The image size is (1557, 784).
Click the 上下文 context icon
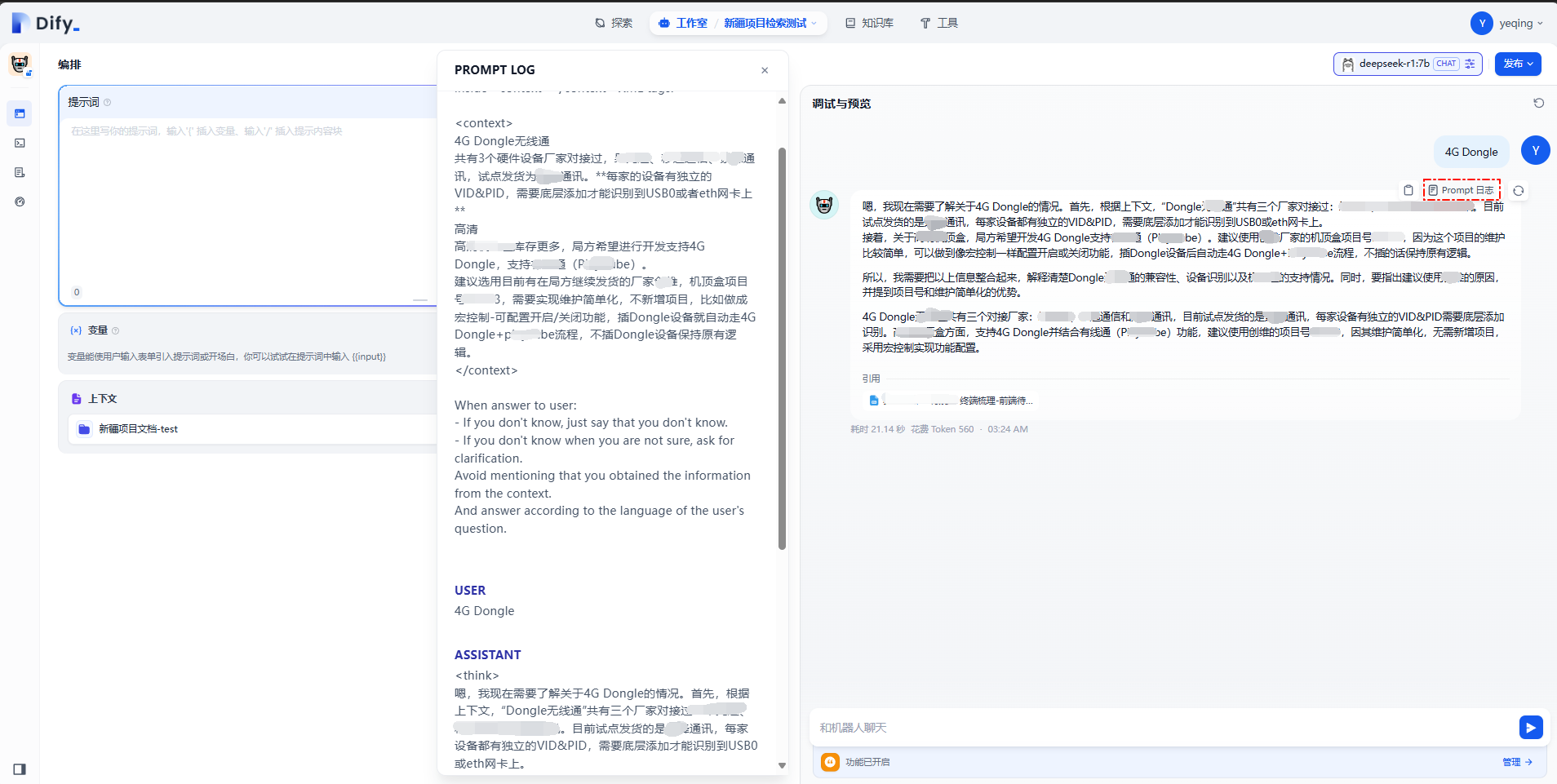click(76, 399)
